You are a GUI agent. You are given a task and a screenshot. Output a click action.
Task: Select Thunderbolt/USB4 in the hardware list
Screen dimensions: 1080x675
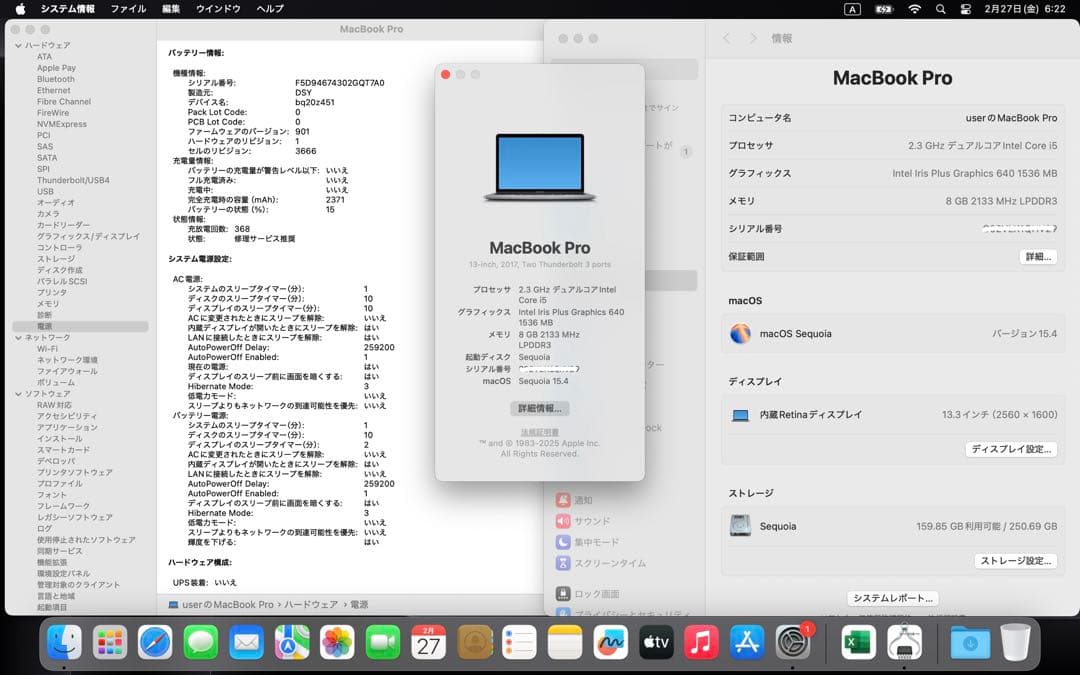click(x=73, y=180)
